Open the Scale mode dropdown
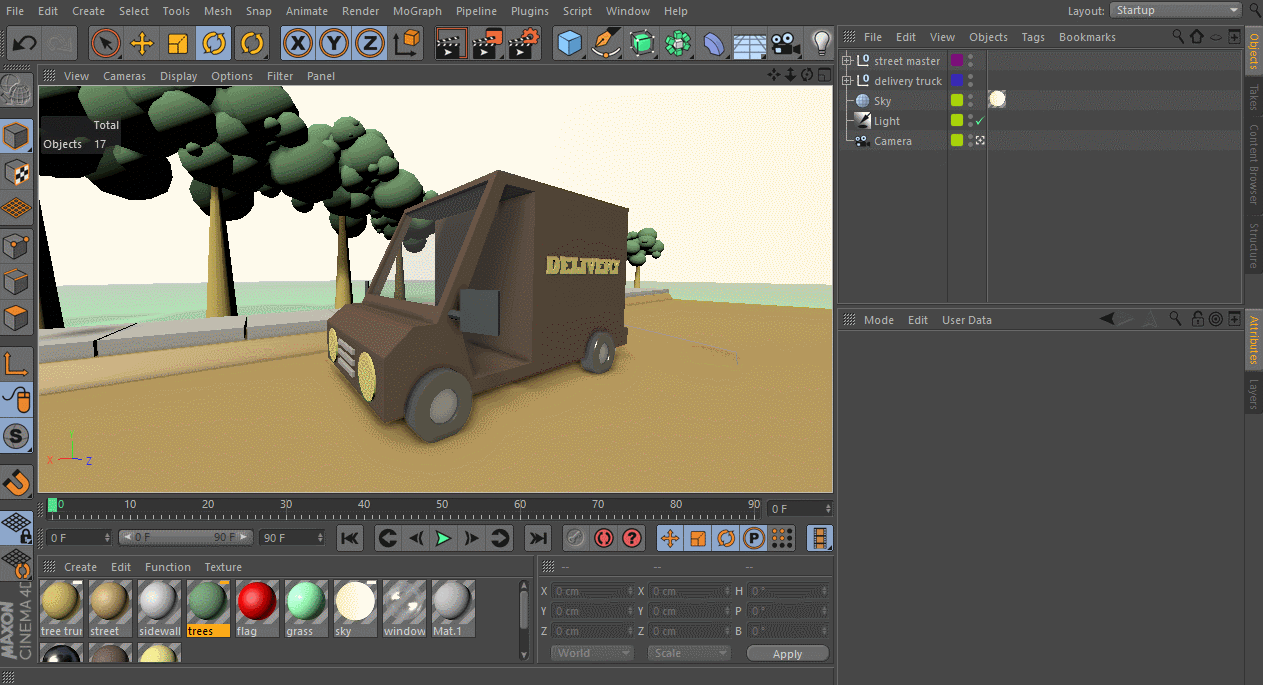 tap(689, 653)
